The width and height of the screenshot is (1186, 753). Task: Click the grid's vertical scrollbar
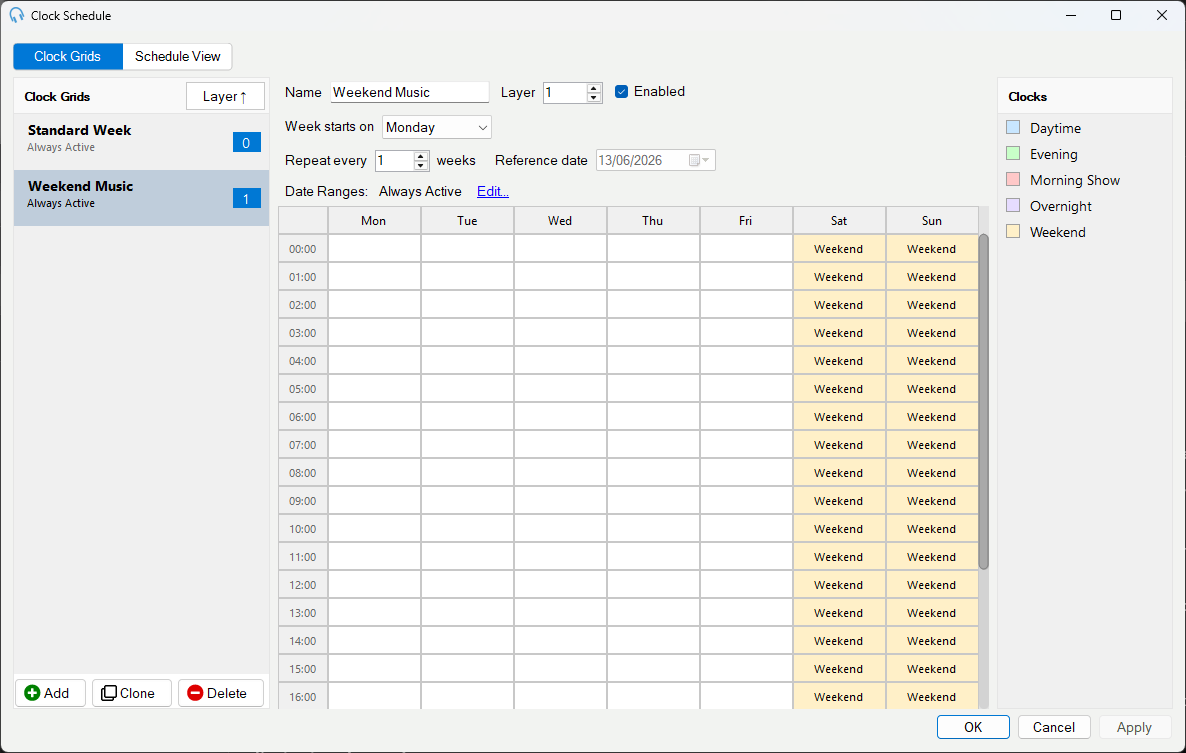point(983,401)
